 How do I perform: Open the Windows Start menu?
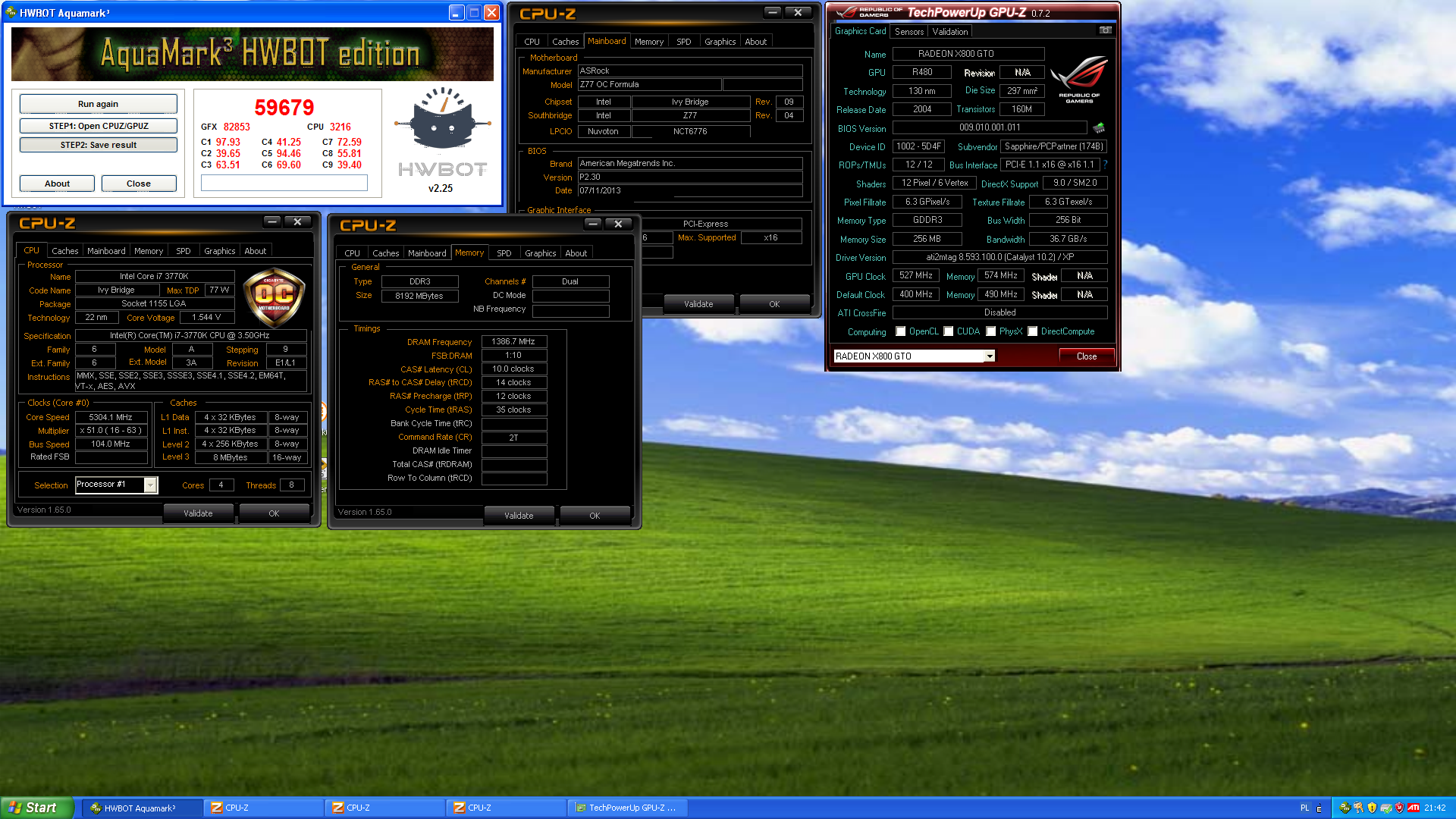point(37,808)
